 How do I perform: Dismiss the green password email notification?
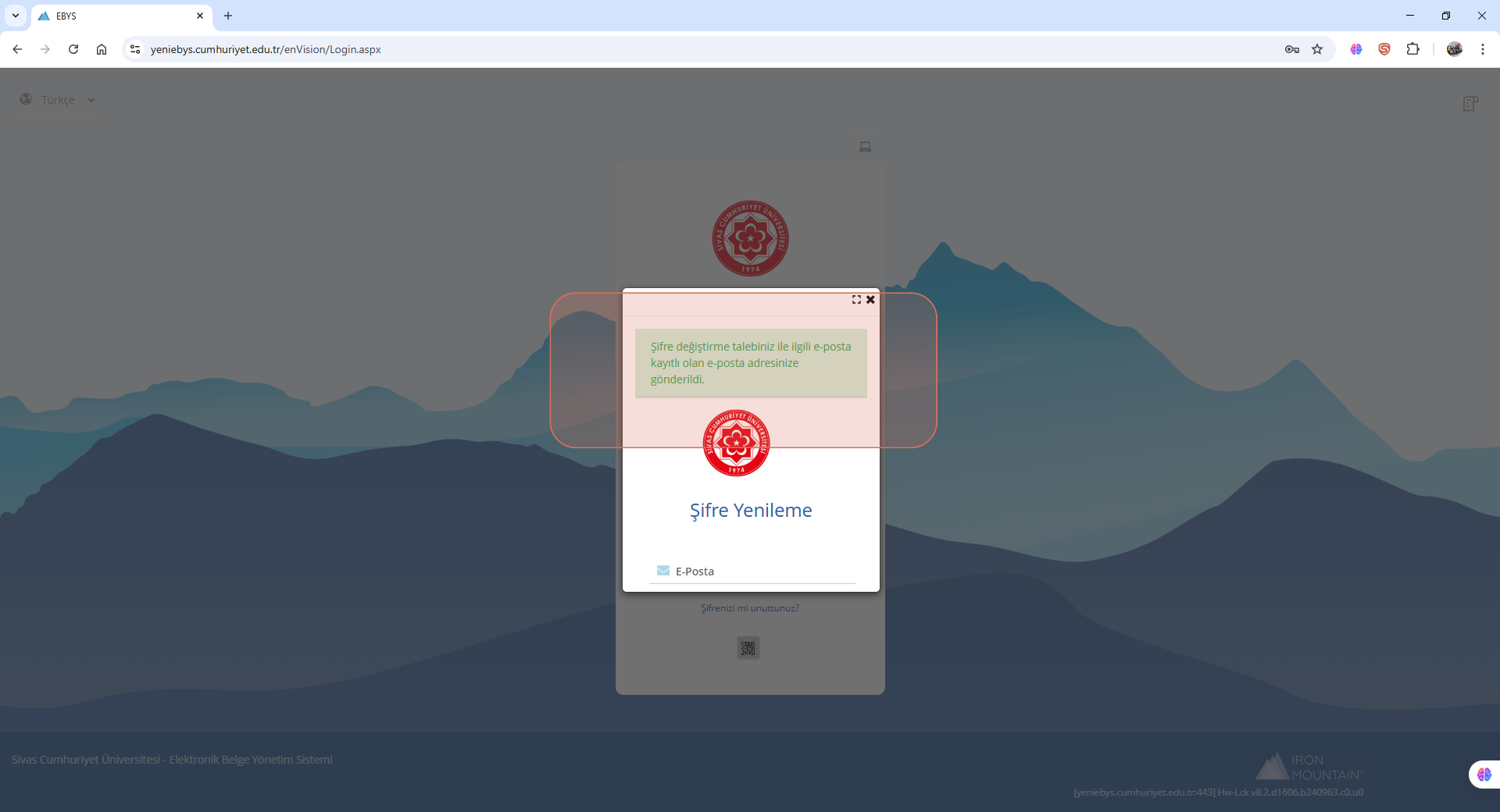(750, 363)
